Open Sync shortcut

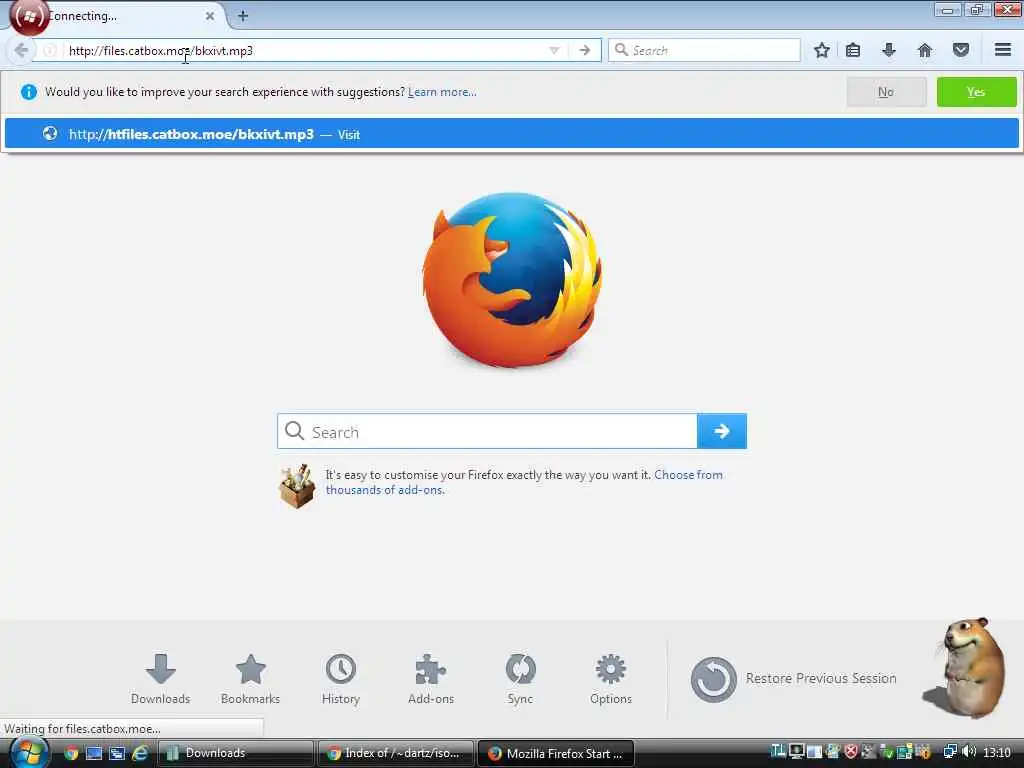[520, 679]
